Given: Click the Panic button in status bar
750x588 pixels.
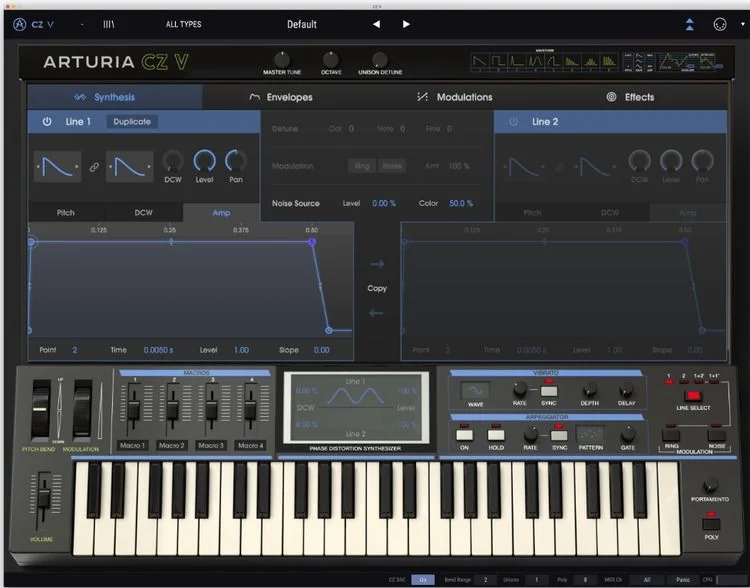Looking at the screenshot, I should (x=683, y=579).
